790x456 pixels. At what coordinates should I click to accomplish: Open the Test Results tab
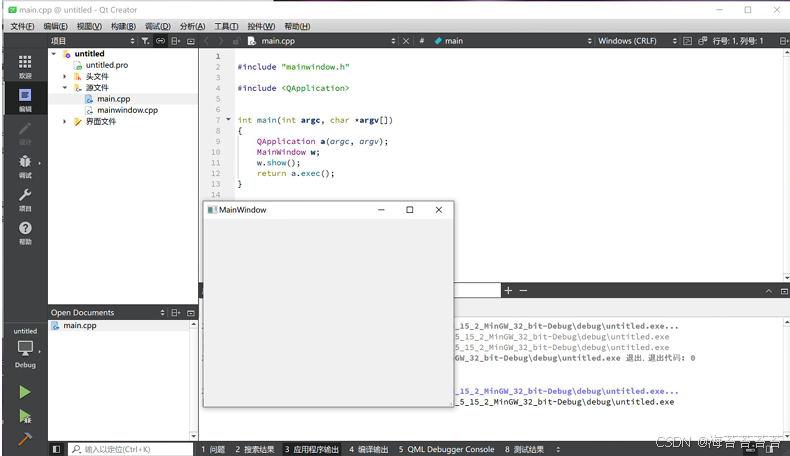(x=524, y=449)
